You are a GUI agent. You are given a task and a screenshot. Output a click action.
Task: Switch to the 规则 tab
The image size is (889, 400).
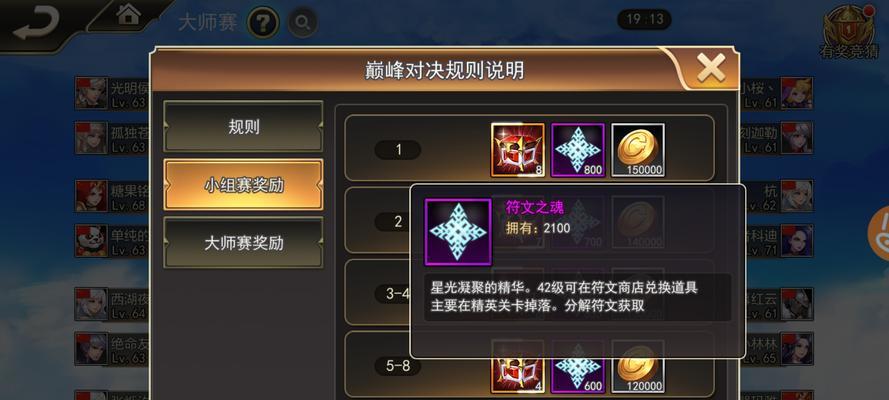tap(243, 127)
